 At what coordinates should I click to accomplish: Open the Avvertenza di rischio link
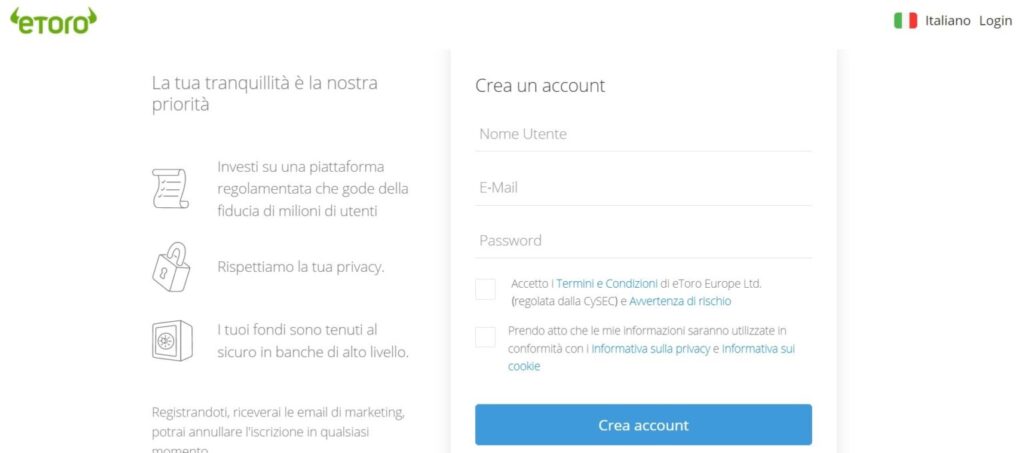[x=680, y=301]
